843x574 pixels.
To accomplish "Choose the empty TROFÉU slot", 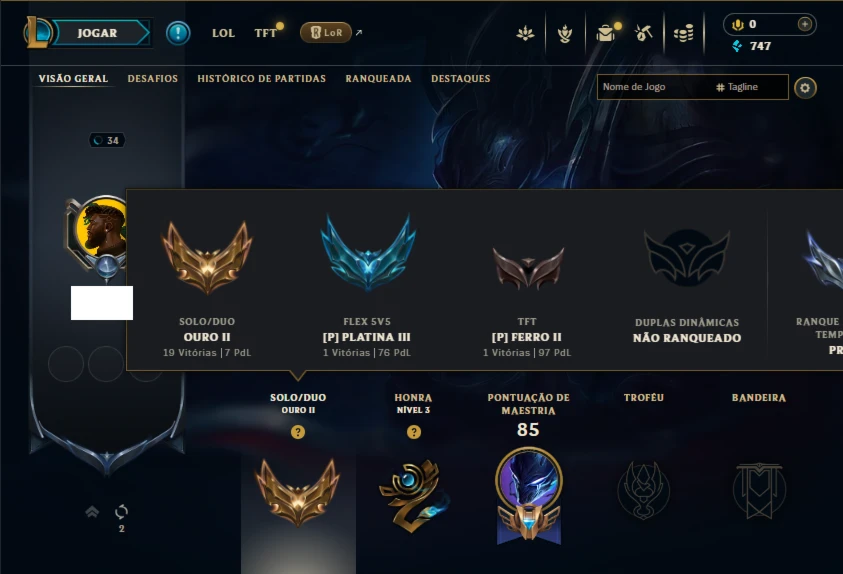I will [x=644, y=490].
